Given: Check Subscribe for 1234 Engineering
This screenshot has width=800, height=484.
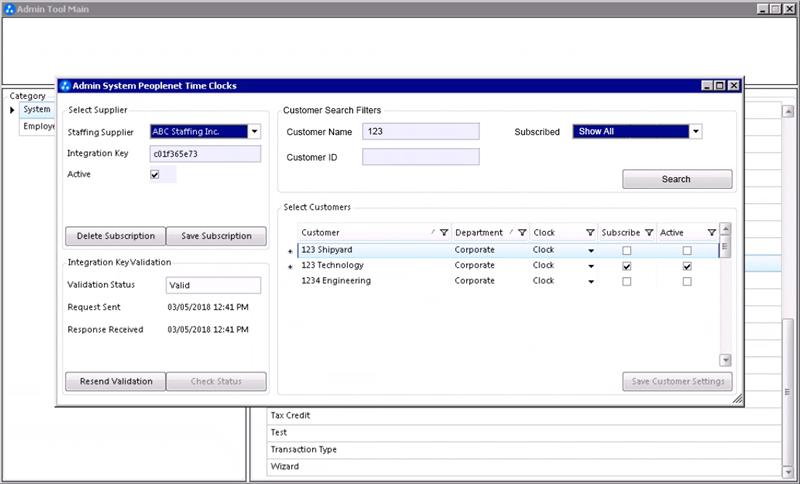Looking at the screenshot, I should point(627,282).
